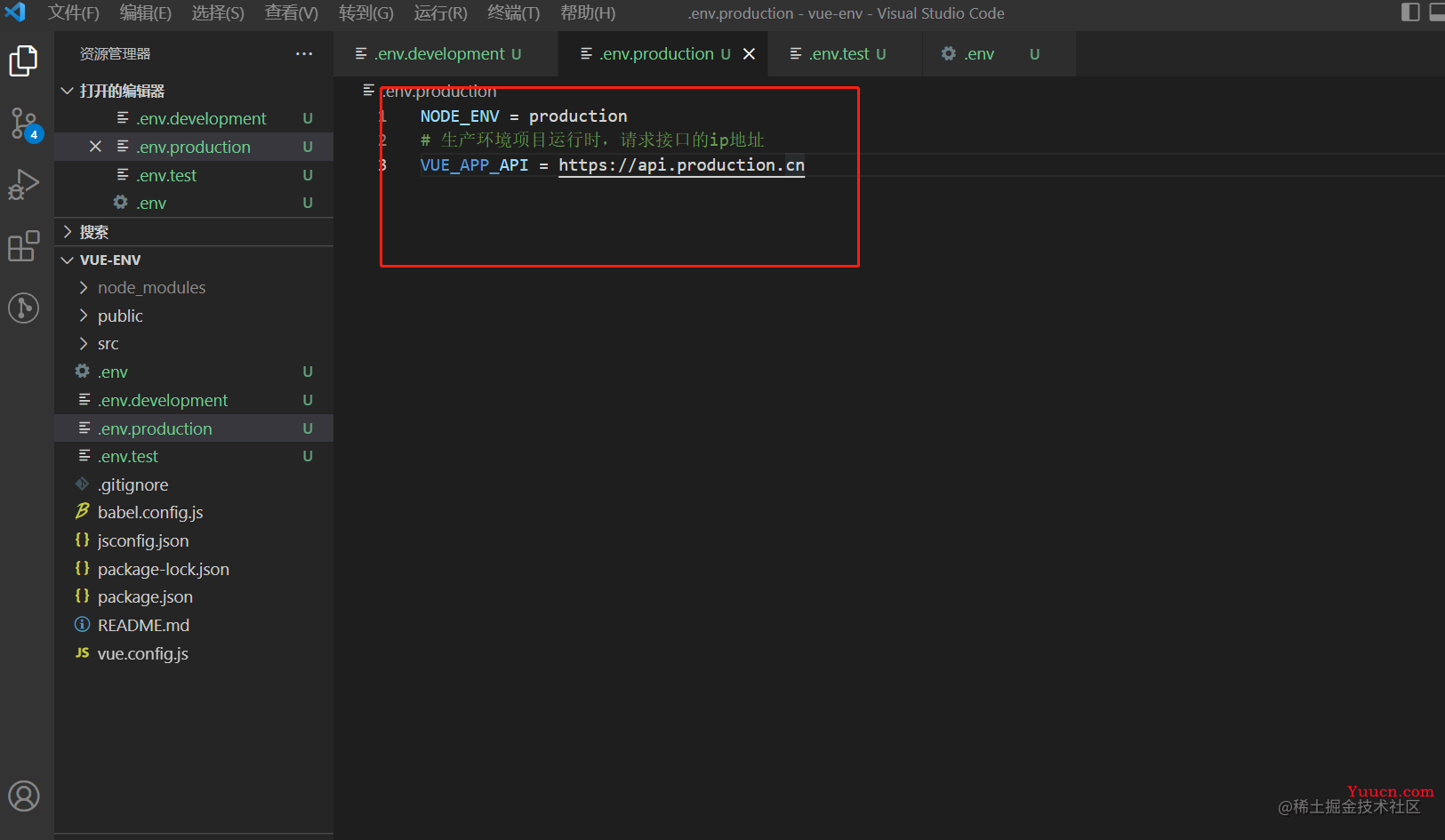This screenshot has width=1445, height=840.
Task: Open the Help (帮助) menu
Action: tap(587, 12)
